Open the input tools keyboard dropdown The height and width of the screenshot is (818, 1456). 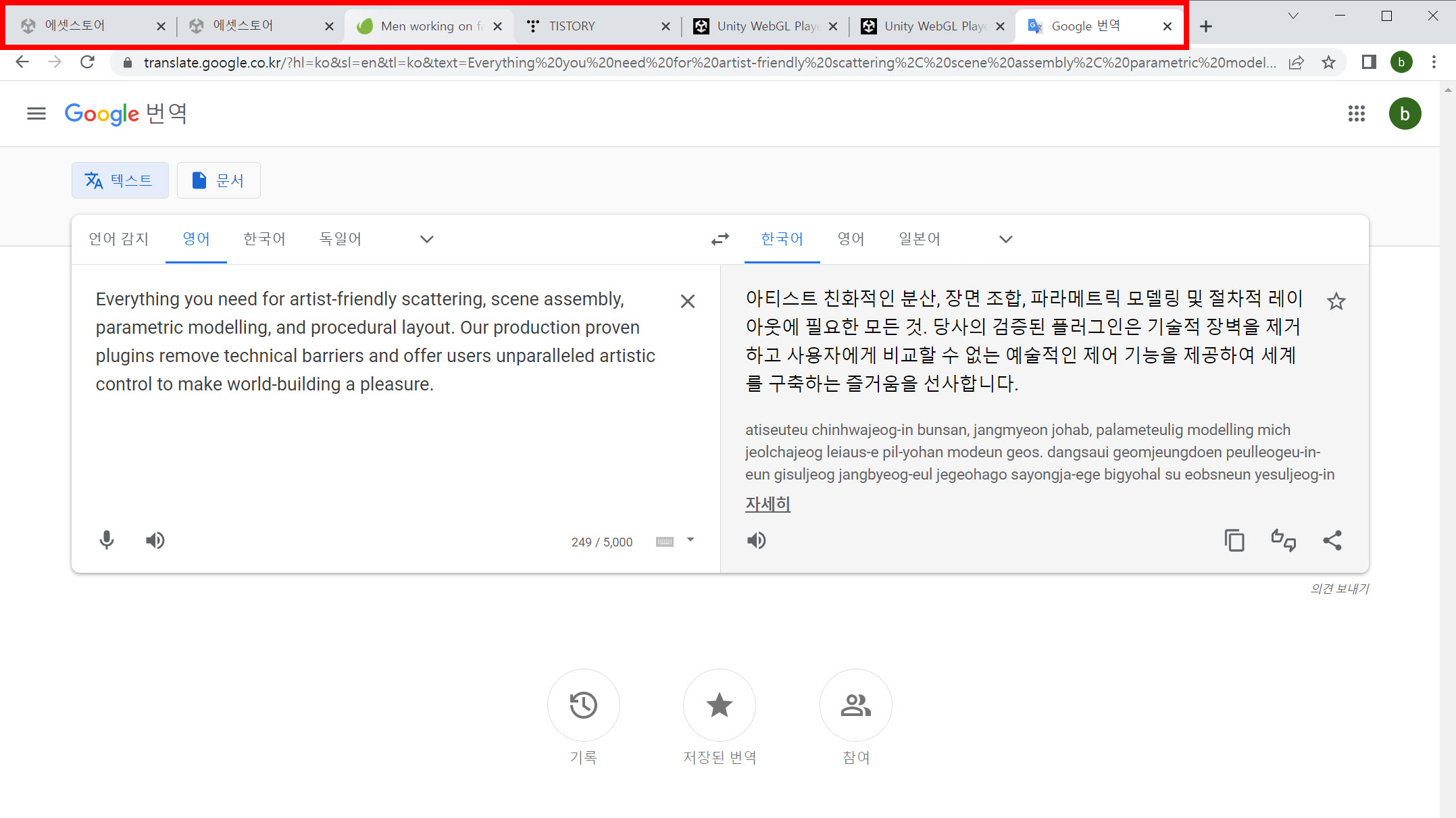(690, 540)
